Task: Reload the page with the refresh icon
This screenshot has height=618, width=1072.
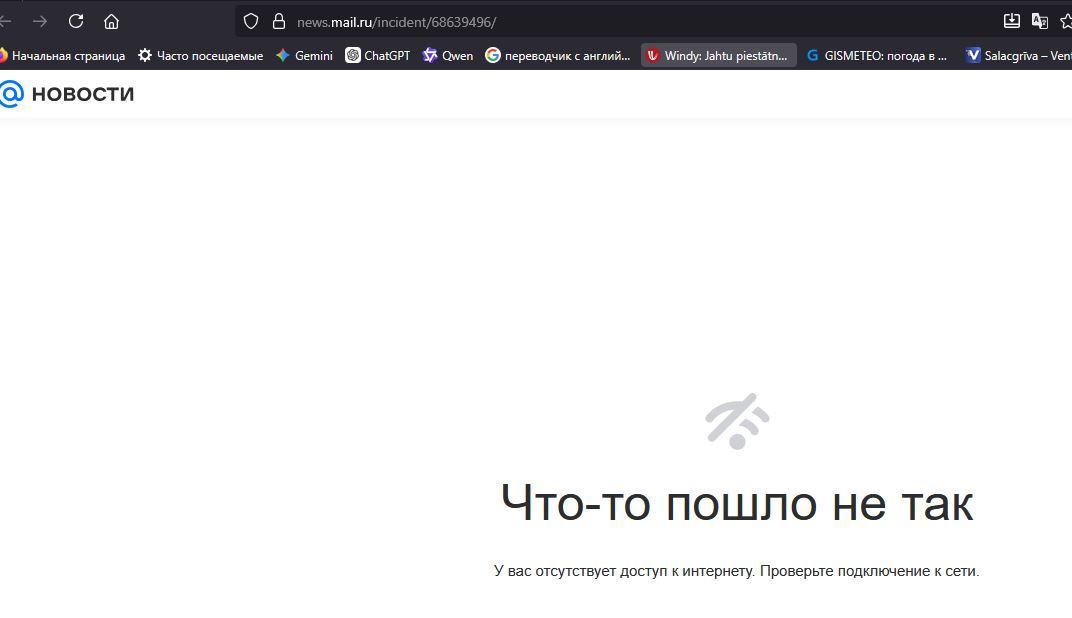Action: [76, 21]
